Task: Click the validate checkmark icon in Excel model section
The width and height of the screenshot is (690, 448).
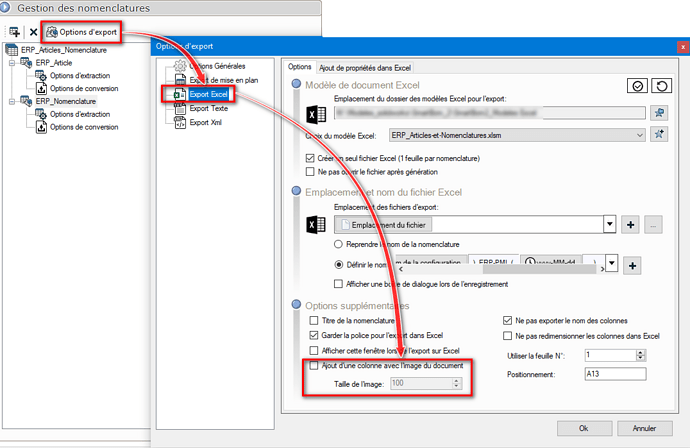Action: 637,87
